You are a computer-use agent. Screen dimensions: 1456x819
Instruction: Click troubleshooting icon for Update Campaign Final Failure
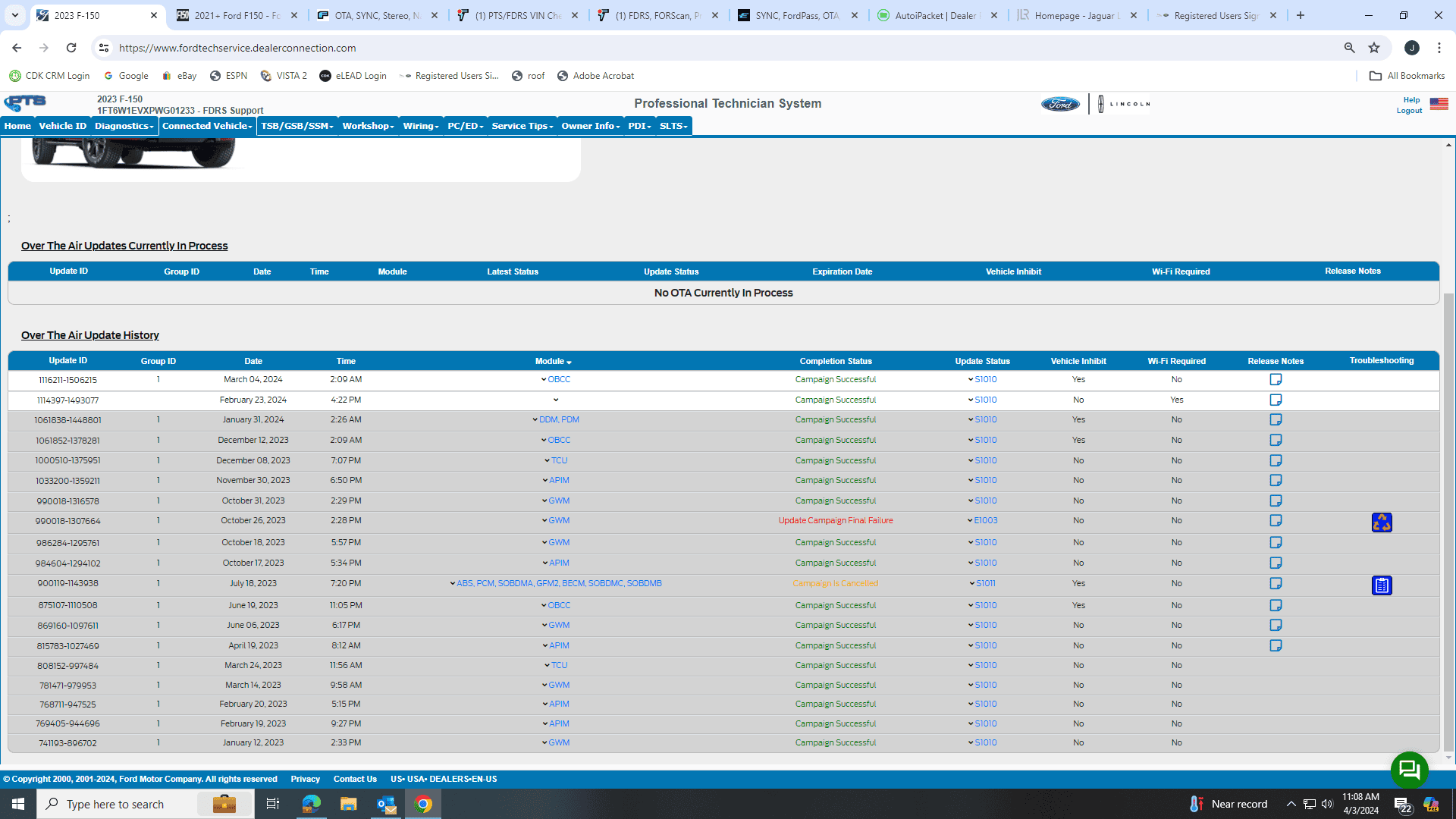[1381, 522]
